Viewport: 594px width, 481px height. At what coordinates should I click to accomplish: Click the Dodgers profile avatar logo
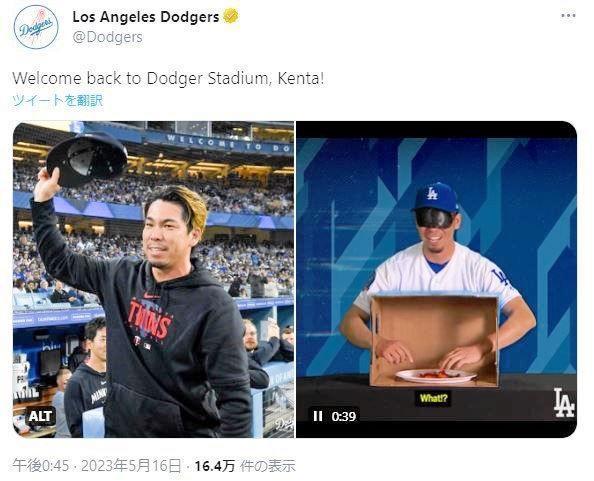click(36, 27)
